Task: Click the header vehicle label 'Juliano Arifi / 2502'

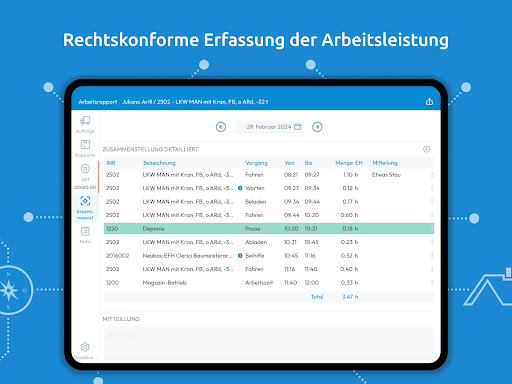Action: [x=195, y=102]
